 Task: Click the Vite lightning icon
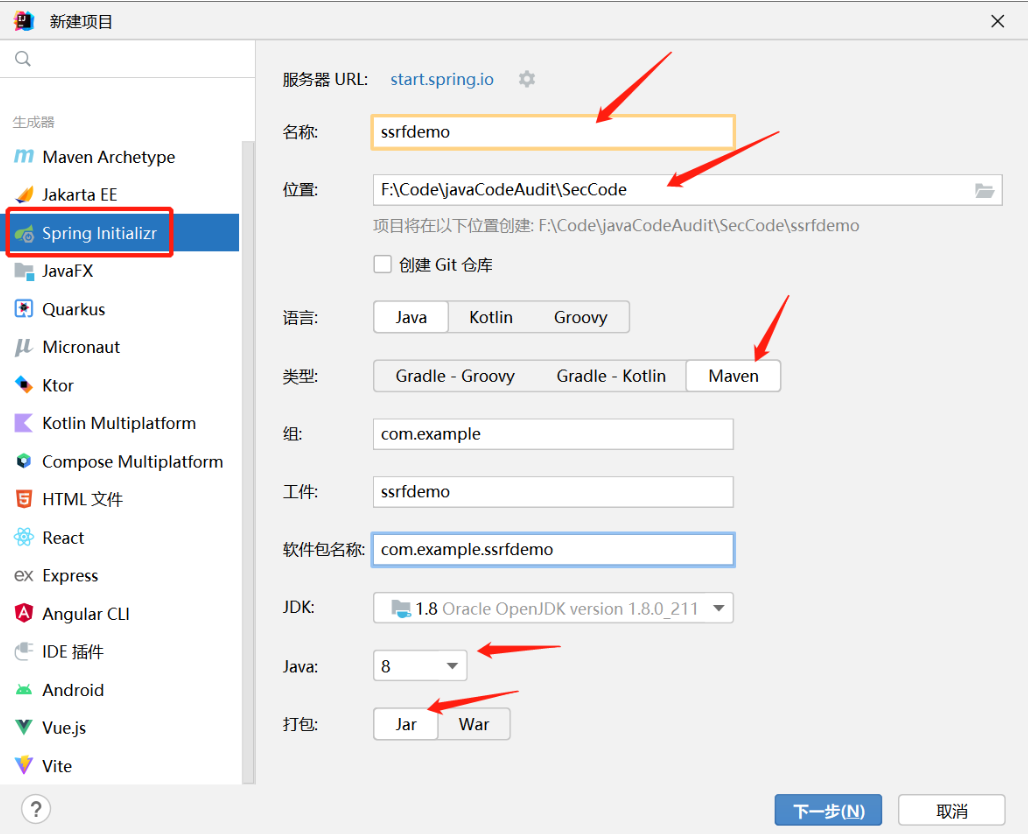click(x=24, y=765)
